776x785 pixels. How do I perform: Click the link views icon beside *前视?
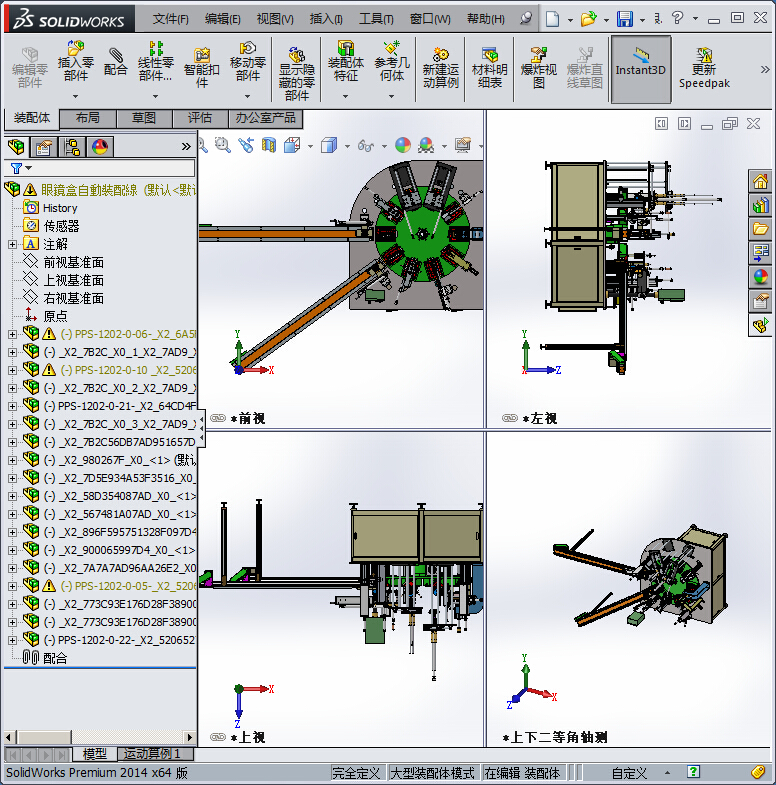pos(218,418)
